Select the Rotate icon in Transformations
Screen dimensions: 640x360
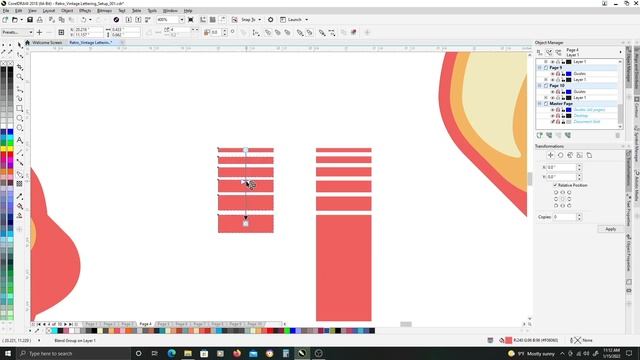[x=560, y=155]
